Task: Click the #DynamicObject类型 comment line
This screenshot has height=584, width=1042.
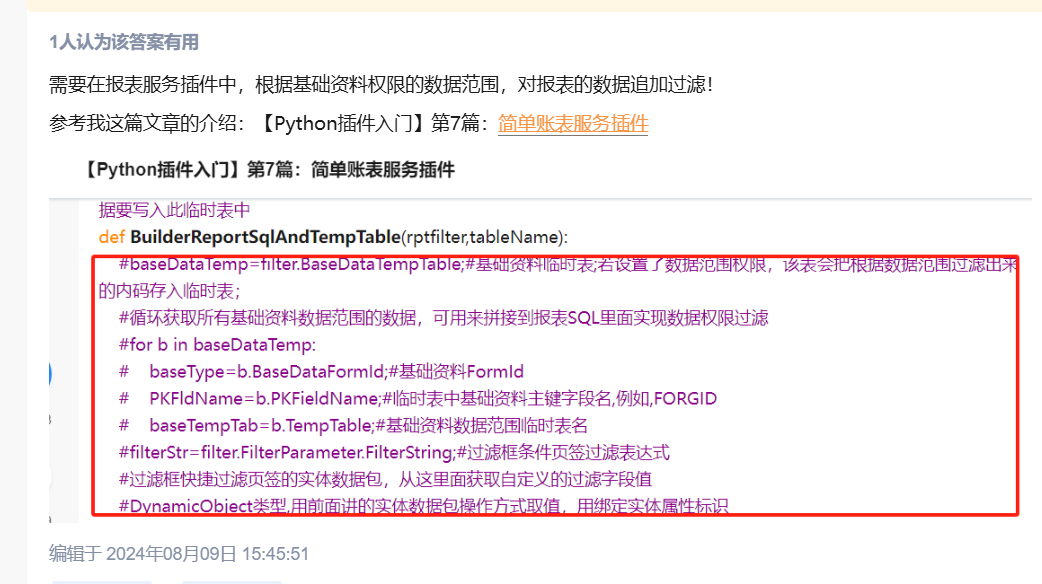Action: coord(423,506)
